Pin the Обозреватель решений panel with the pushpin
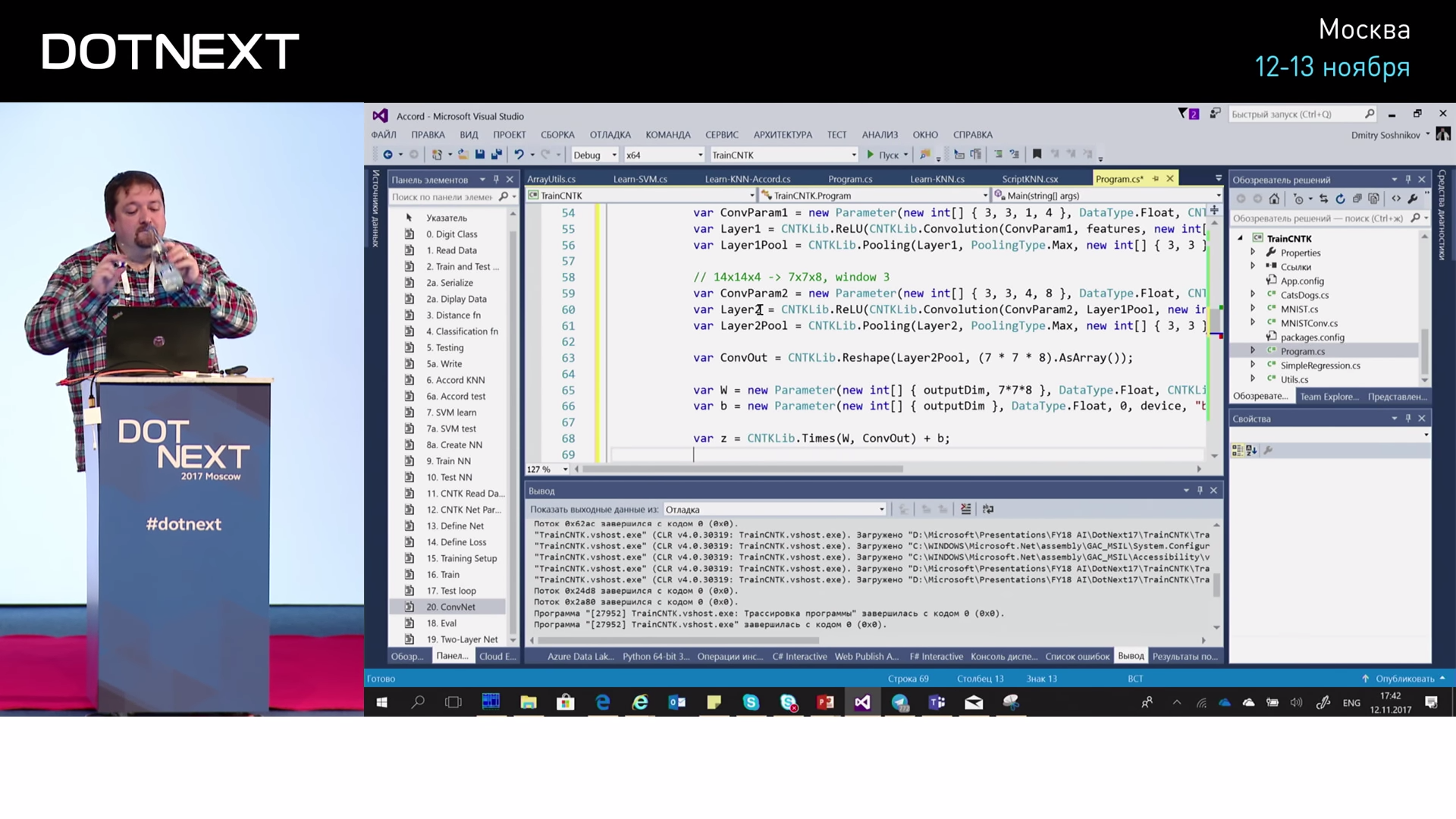The image size is (1456, 819). (1408, 180)
